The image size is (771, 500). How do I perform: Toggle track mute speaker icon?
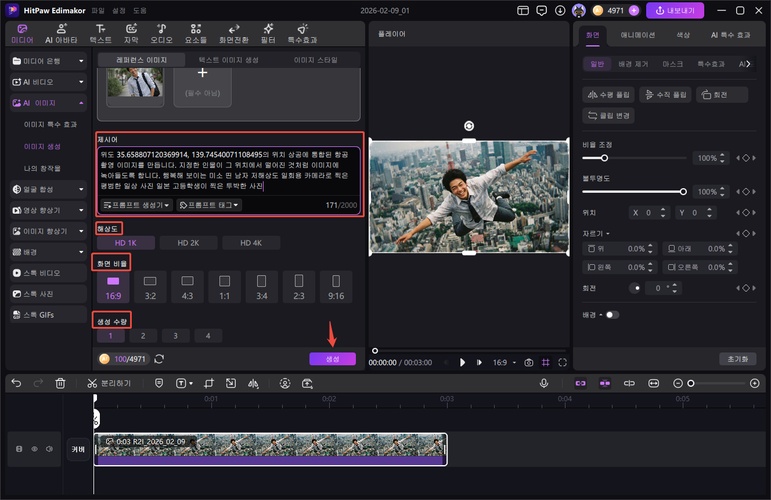point(50,449)
